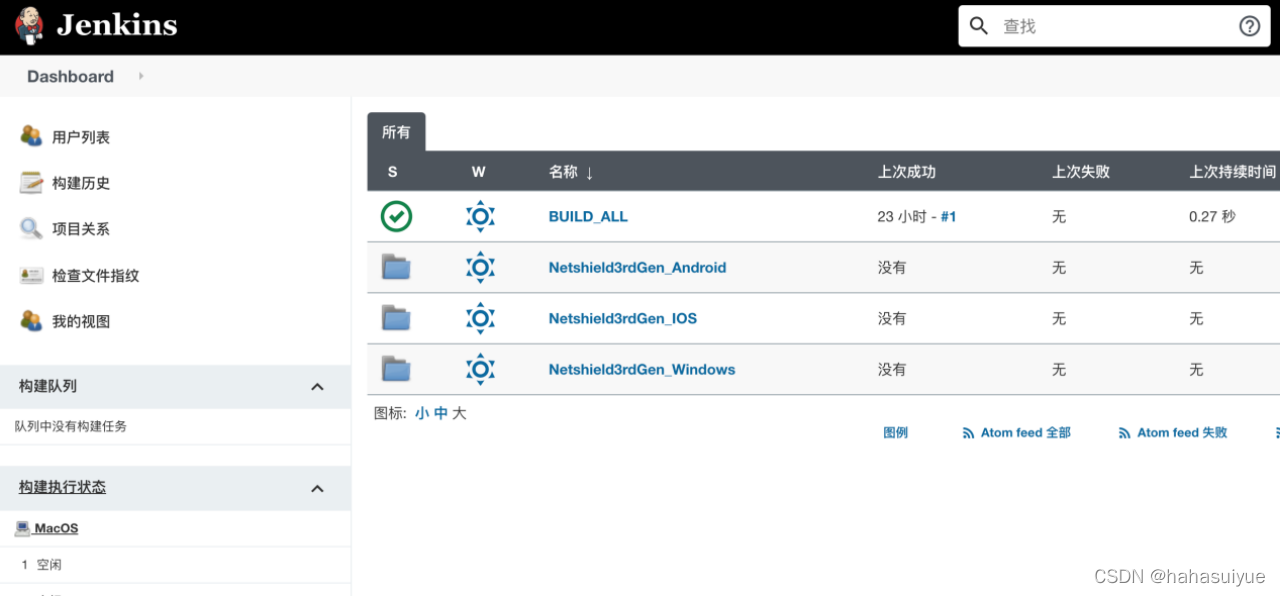Open the BUILD_ALL job
Viewport: 1280px width, 596px height.
click(588, 216)
